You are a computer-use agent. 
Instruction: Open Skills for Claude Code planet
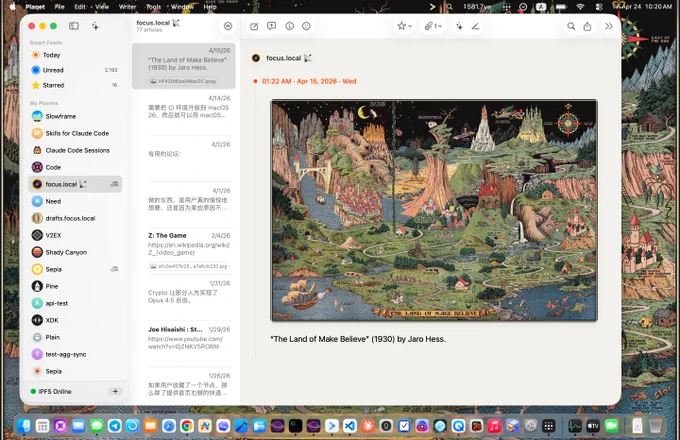(x=75, y=133)
